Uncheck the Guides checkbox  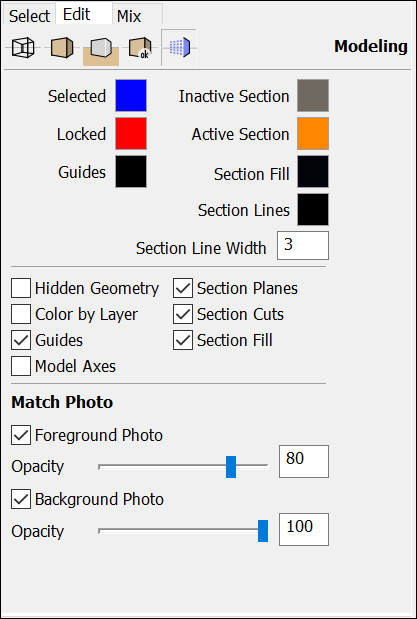coord(21,340)
